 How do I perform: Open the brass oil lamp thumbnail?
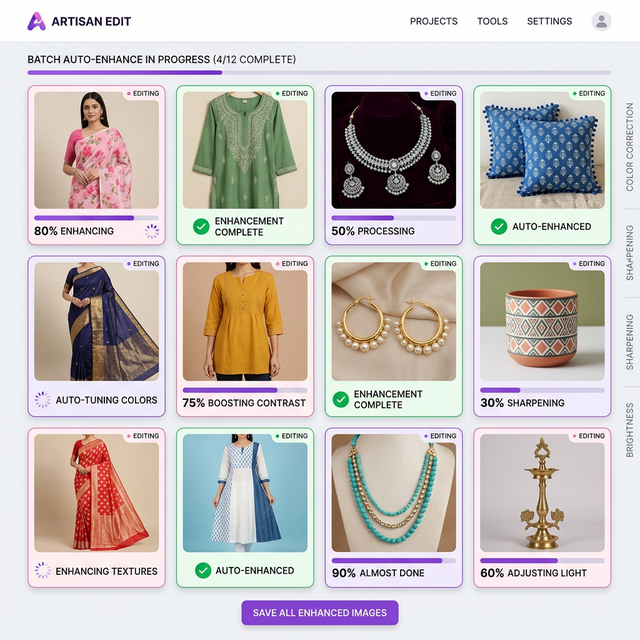coord(542,493)
